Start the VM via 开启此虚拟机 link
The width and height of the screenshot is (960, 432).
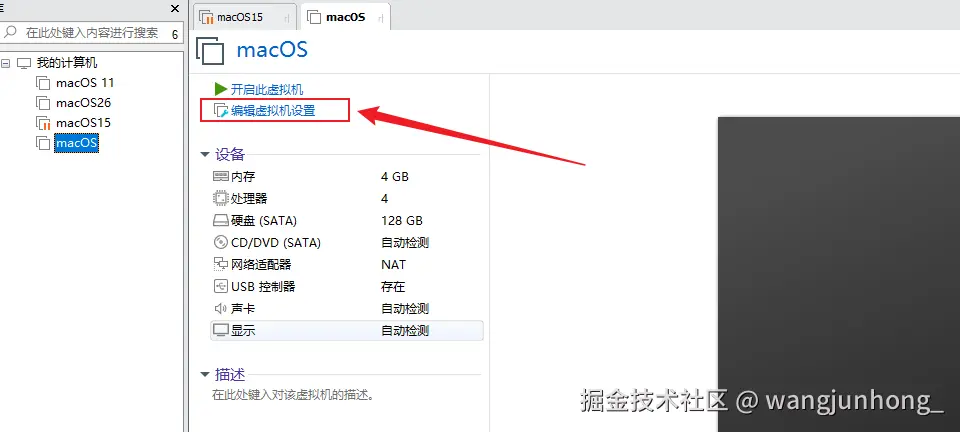tap(267, 90)
